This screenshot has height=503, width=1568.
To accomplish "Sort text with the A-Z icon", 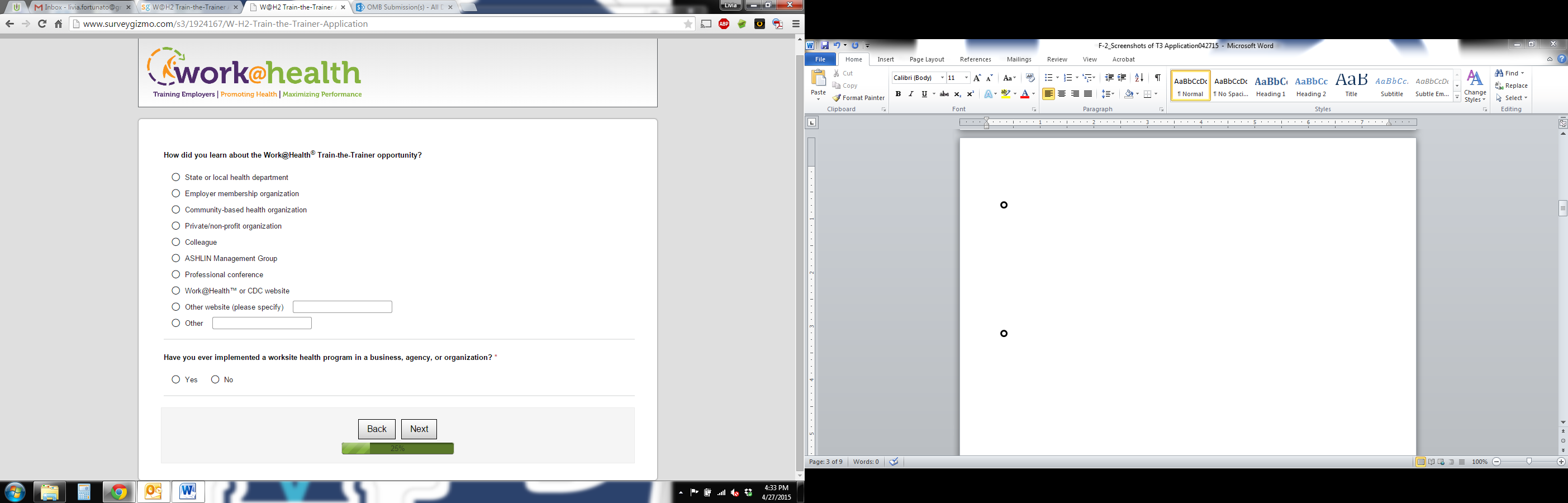I will tap(1139, 78).
